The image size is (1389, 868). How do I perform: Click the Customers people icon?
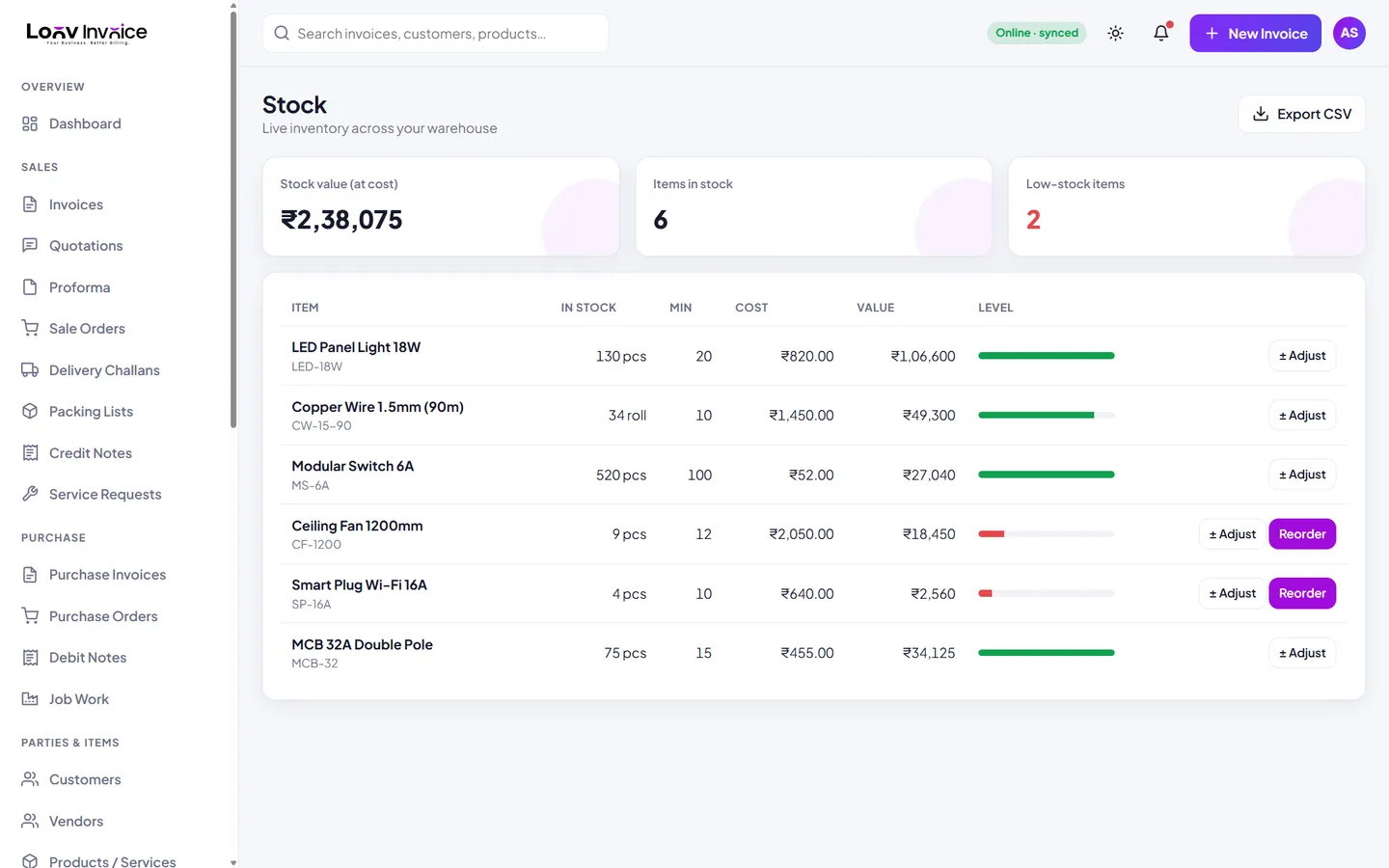point(30,779)
